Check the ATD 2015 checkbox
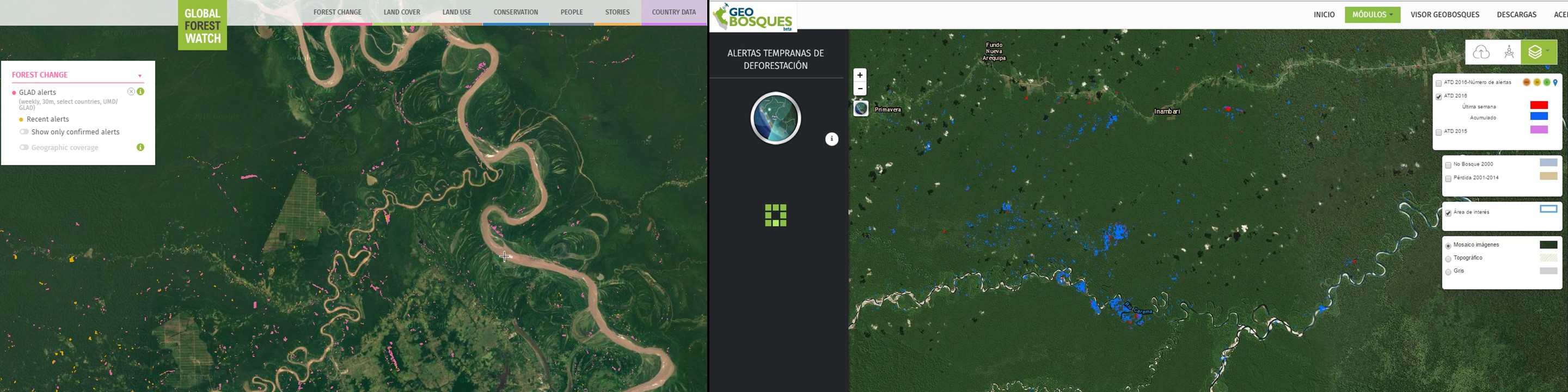Viewport: 1568px width, 392px height. 1438,132
